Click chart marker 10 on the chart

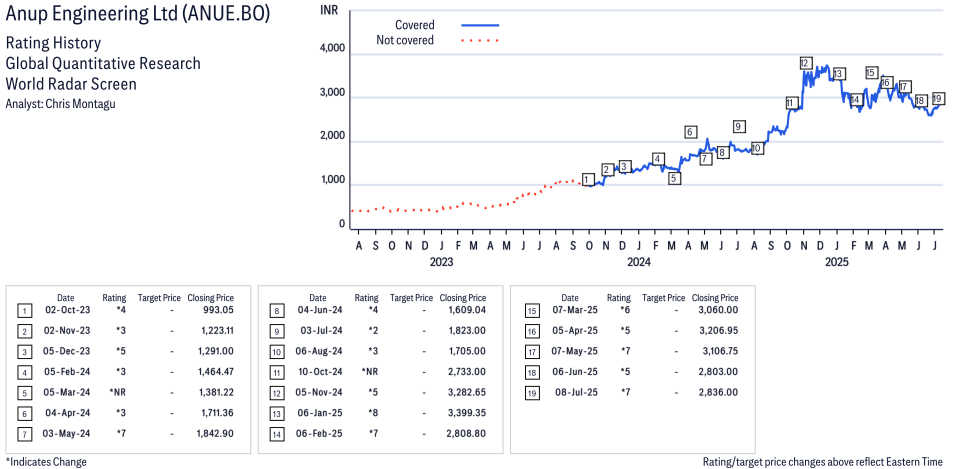(x=756, y=148)
